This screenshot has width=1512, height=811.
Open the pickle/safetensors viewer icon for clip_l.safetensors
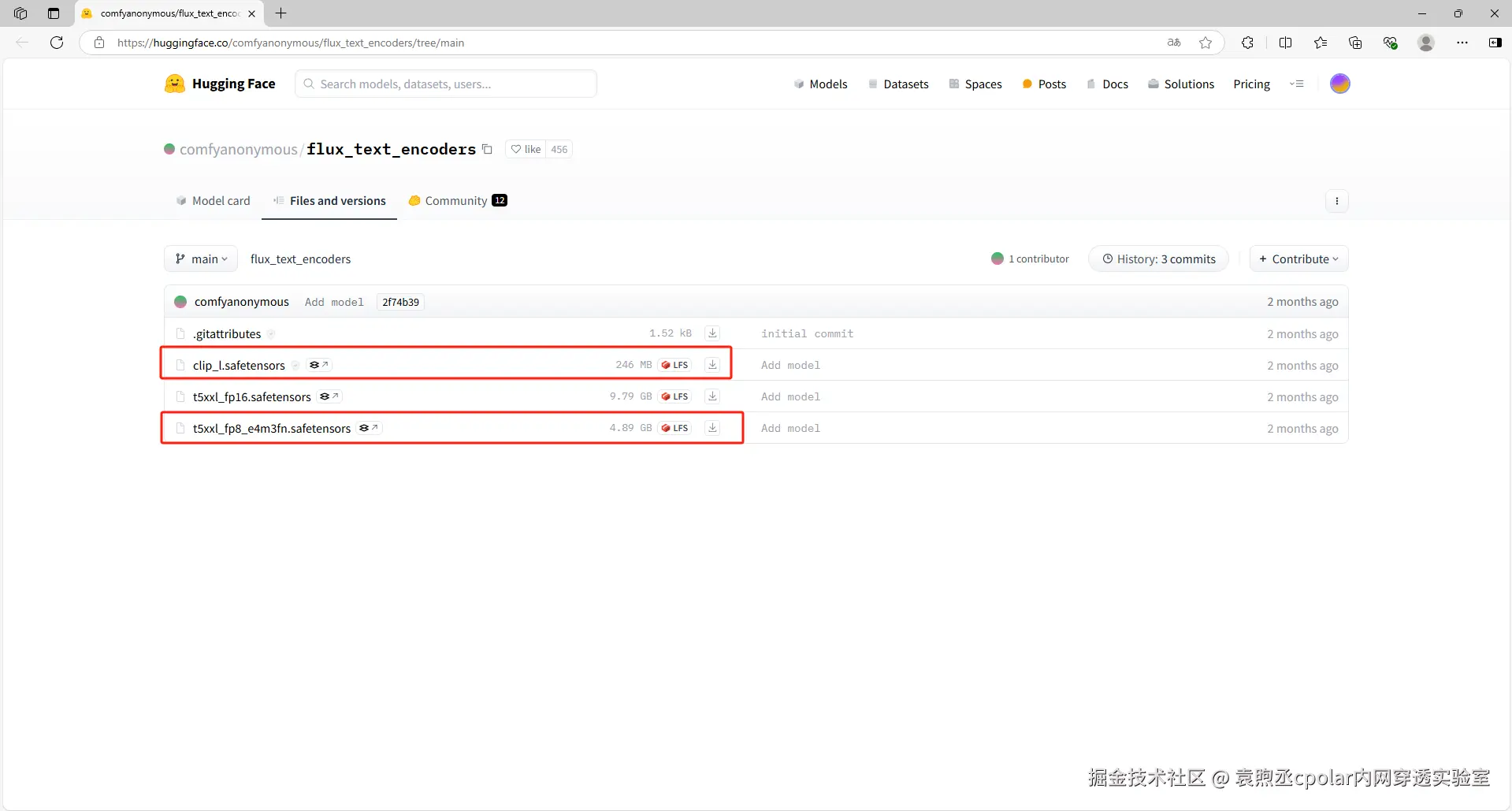319,365
